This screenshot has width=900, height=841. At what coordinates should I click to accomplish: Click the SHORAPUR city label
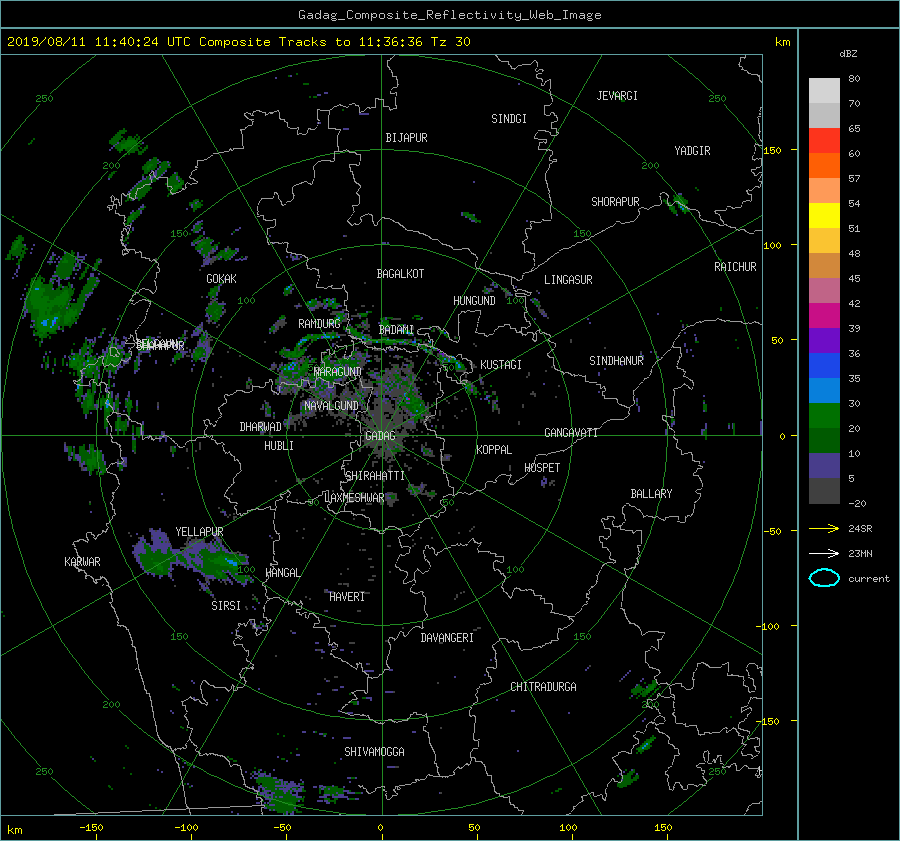615,202
